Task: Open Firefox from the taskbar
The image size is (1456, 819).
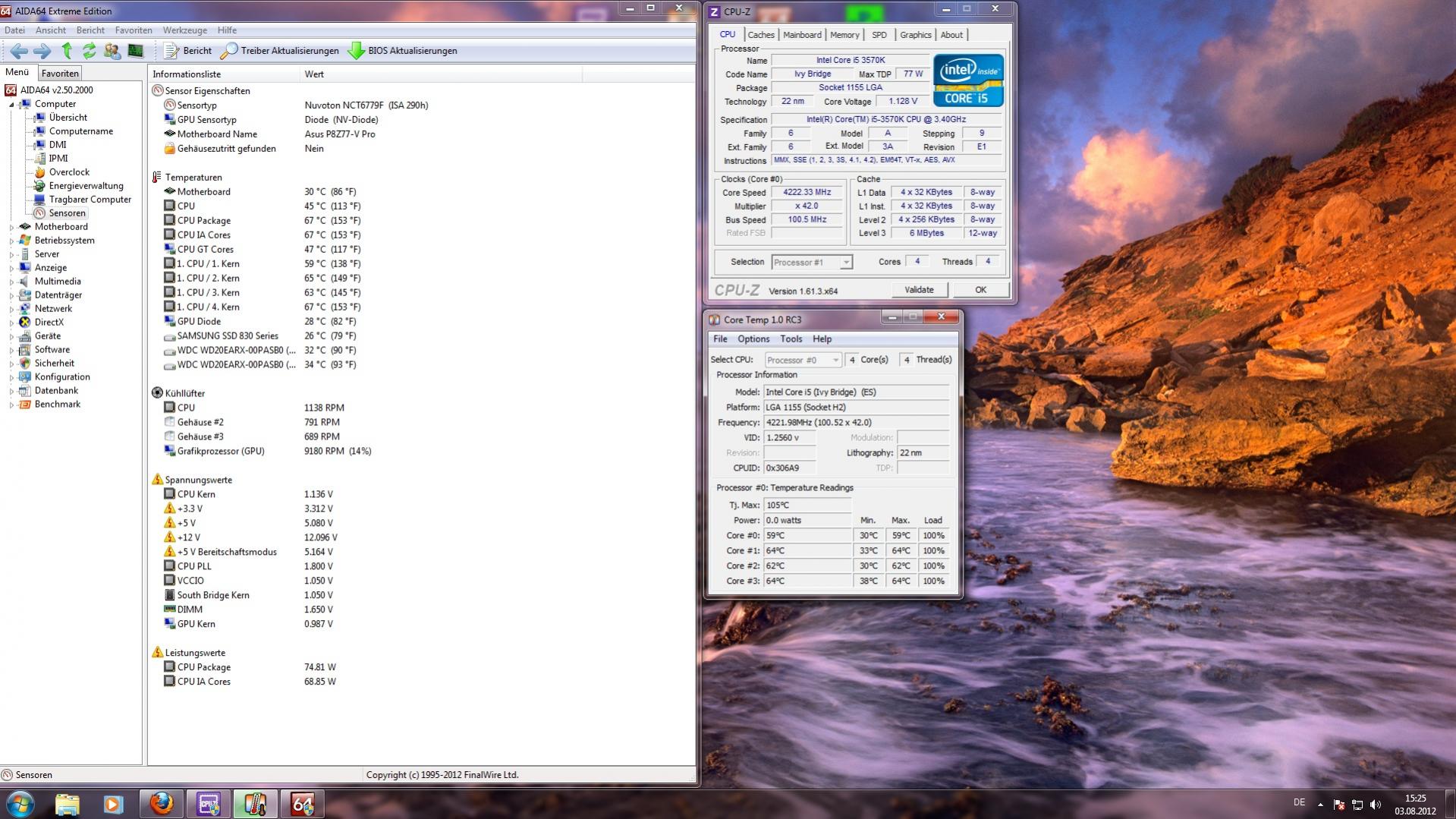Action: tap(161, 804)
